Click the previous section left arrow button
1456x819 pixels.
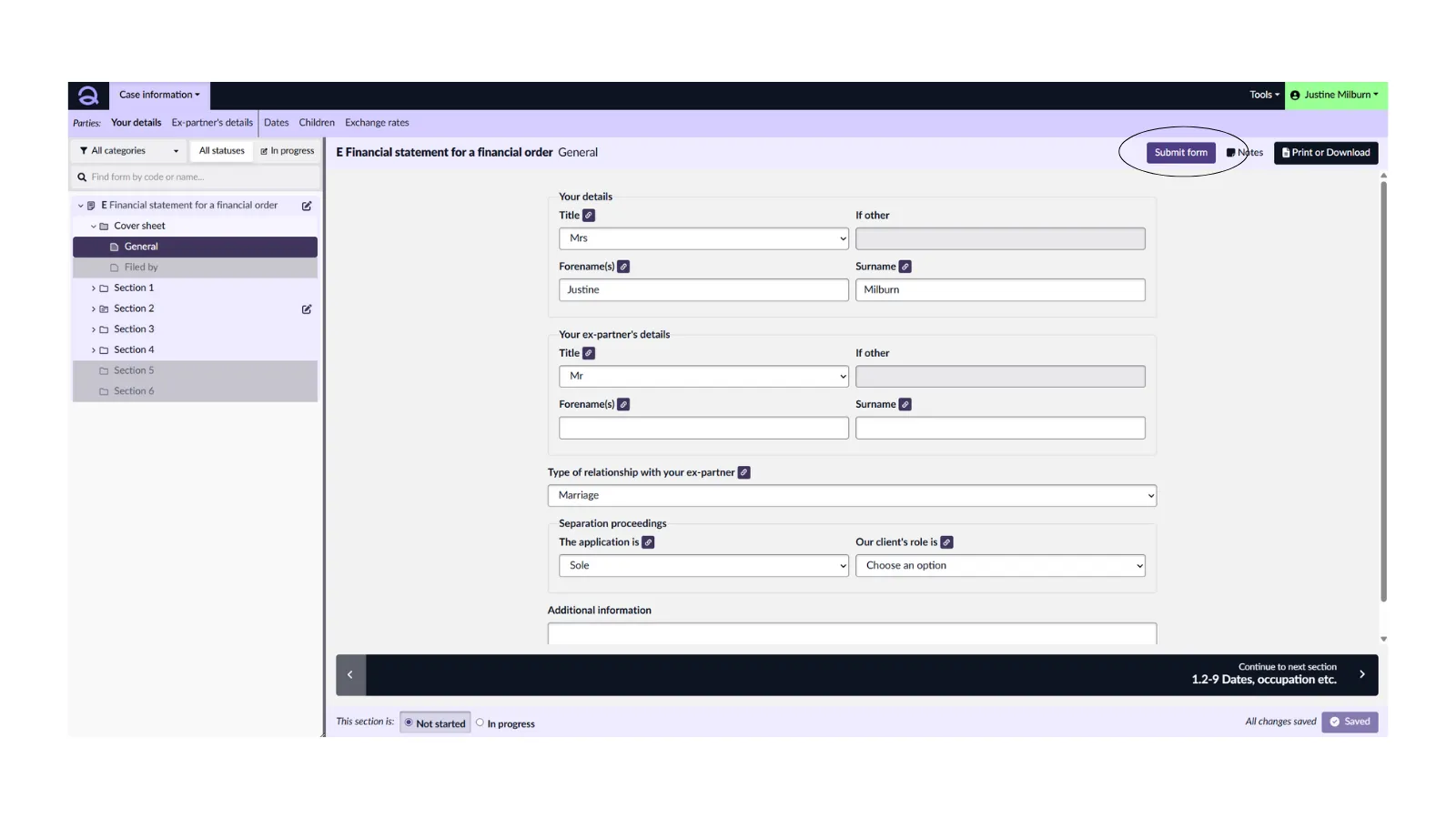pos(350,674)
